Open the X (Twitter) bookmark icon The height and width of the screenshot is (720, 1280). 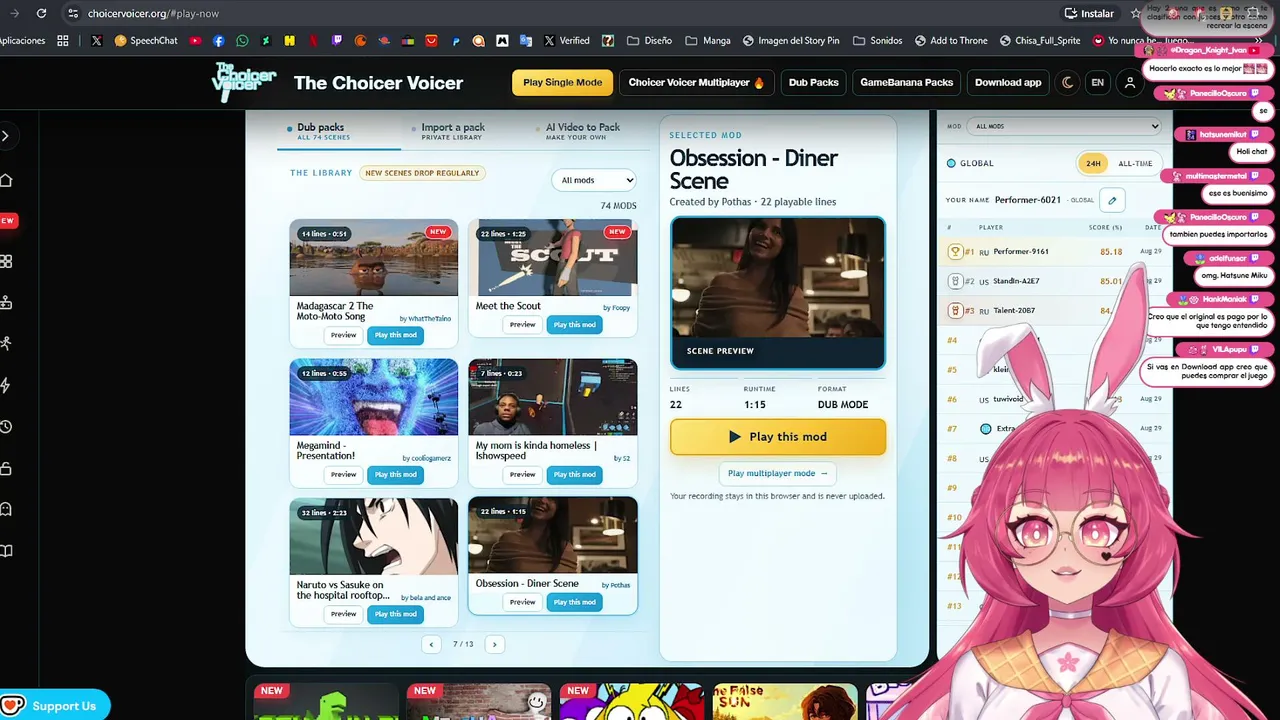[x=96, y=41]
